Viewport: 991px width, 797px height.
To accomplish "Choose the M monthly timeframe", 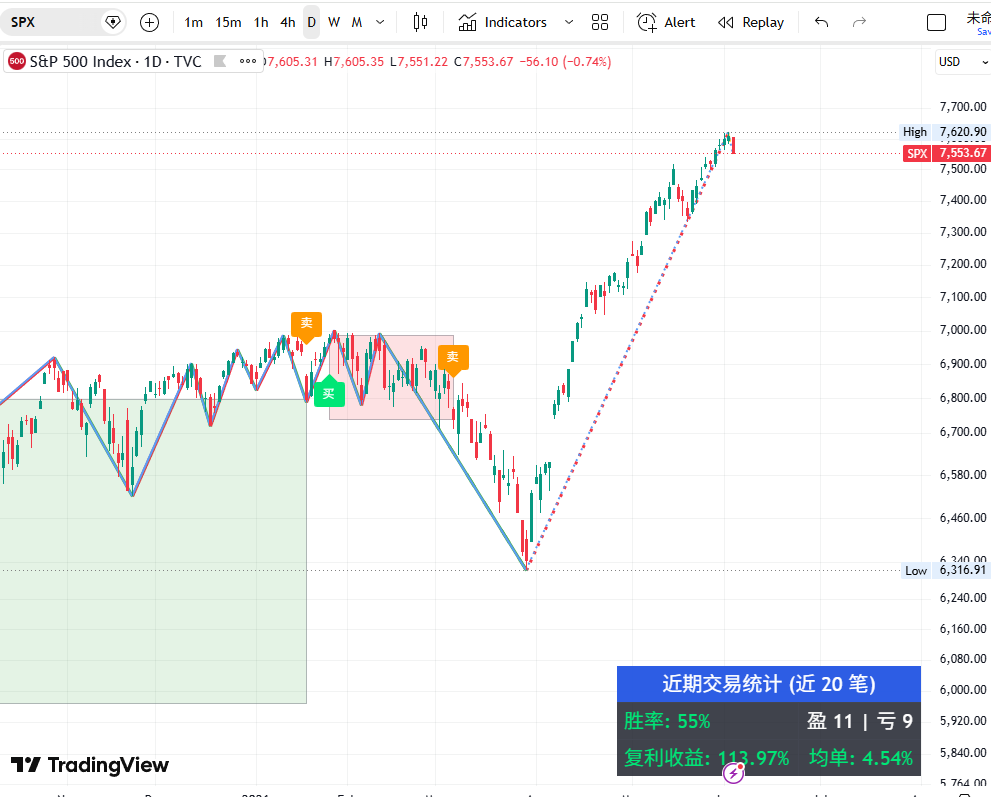I will coord(357,22).
